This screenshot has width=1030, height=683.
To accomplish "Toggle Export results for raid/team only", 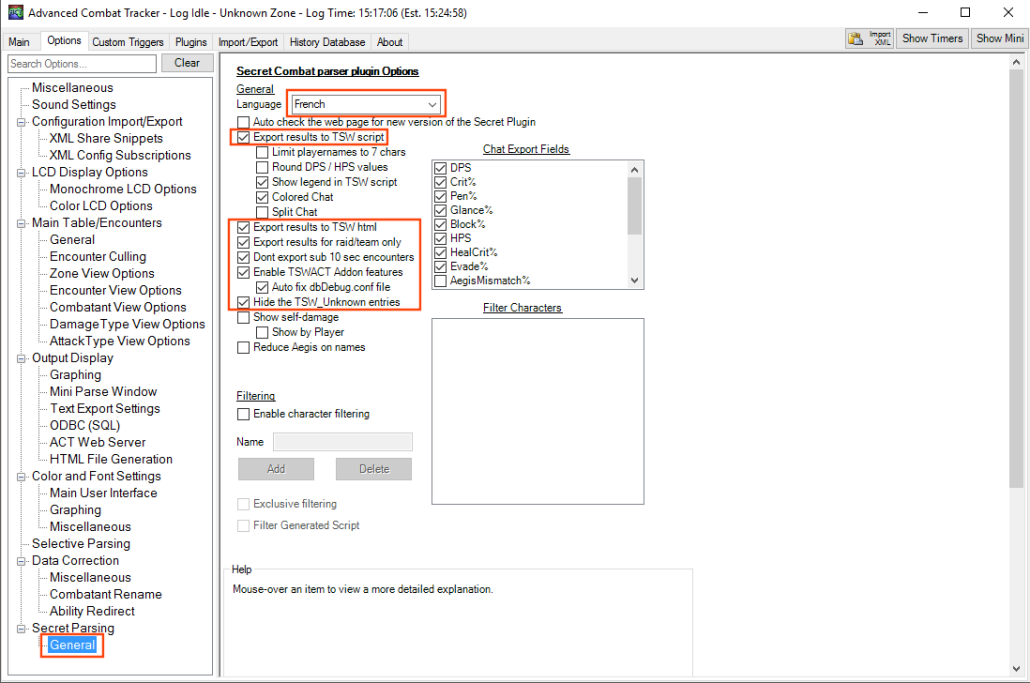I will (243, 242).
